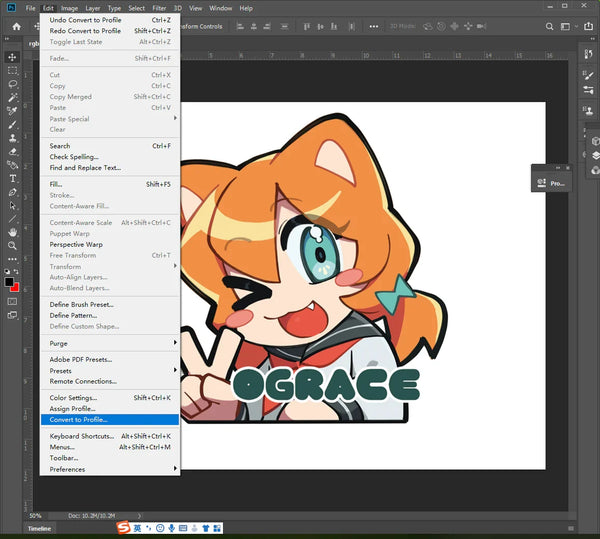Reset default foreground and background colors
600x539 pixels.
(7, 271)
